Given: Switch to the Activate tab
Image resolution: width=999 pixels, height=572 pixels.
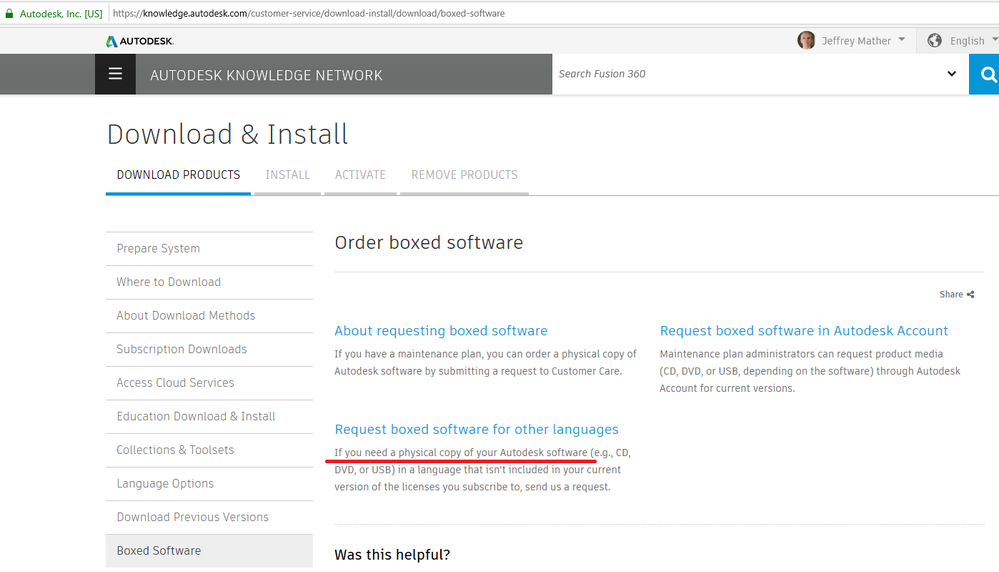Looking at the screenshot, I should pyautogui.click(x=360, y=175).
